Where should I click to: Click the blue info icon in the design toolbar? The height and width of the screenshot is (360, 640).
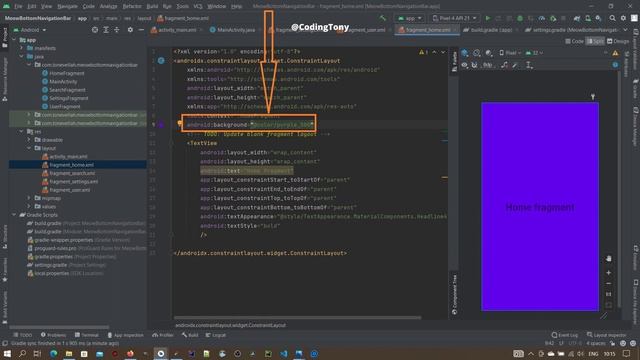tap(615, 65)
